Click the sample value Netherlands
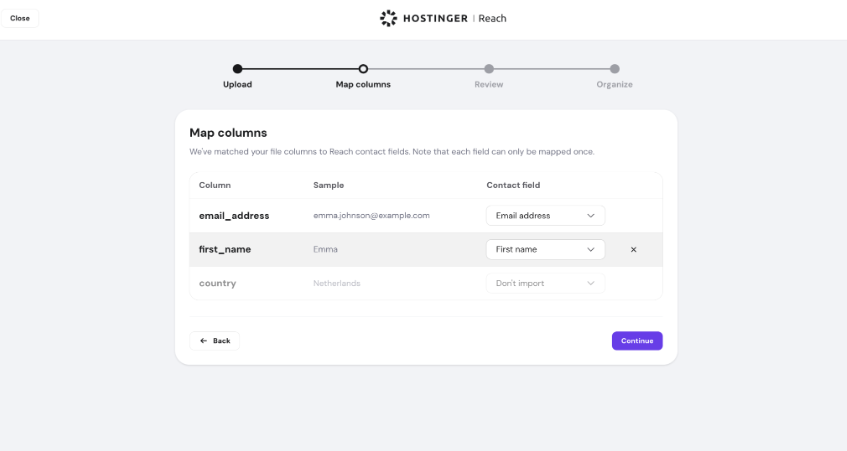847x451 pixels. pos(337,283)
